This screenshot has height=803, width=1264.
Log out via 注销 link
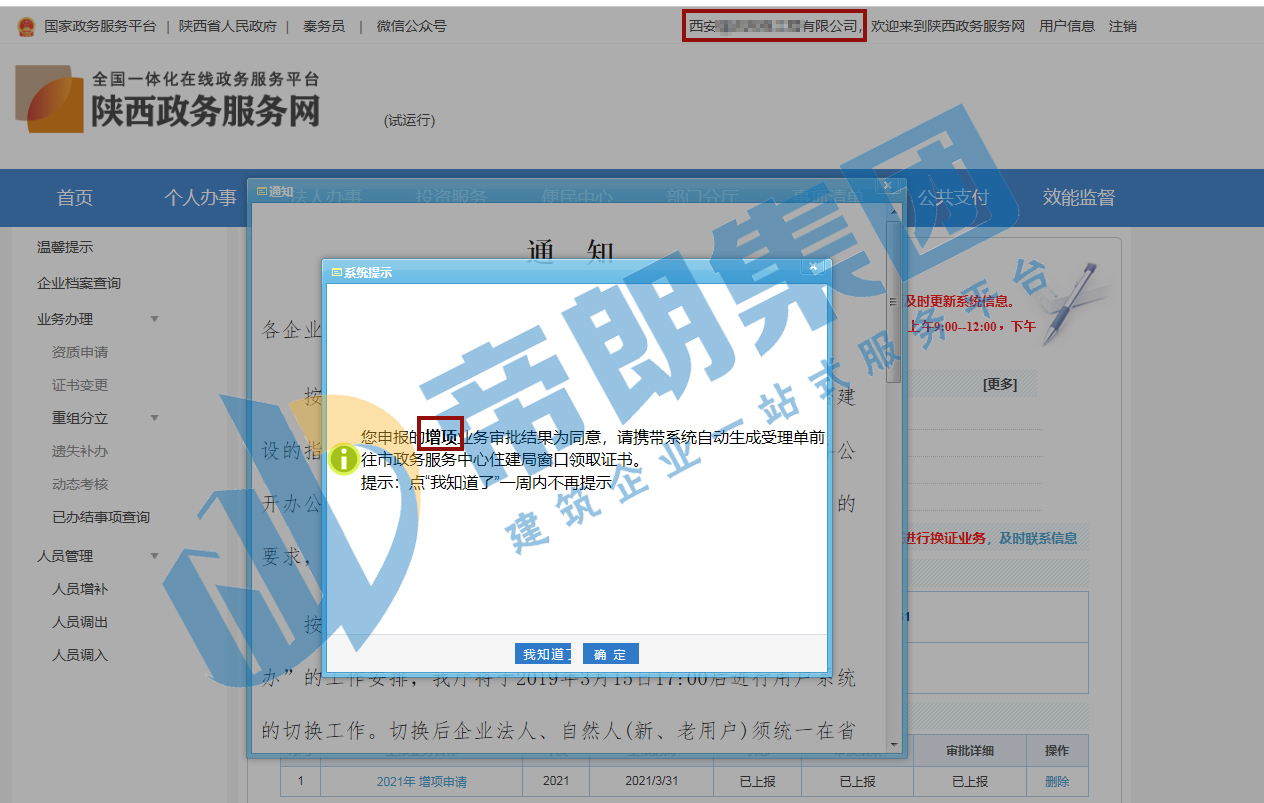click(x=1123, y=26)
